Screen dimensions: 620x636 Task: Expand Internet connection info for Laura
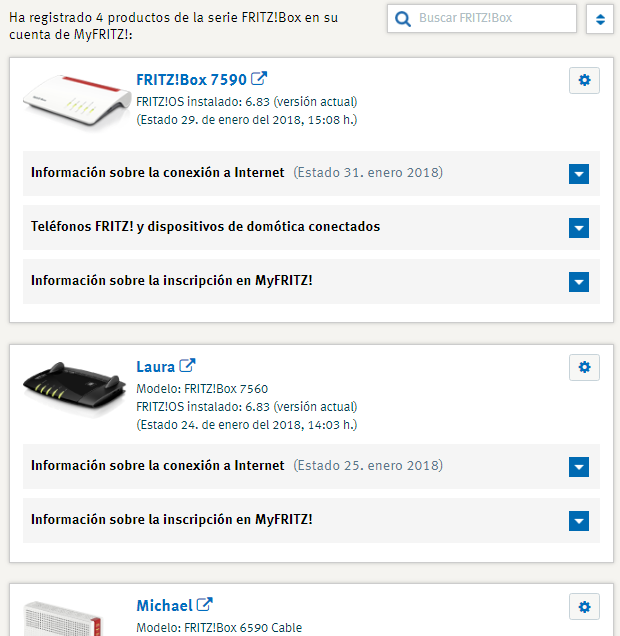579,467
